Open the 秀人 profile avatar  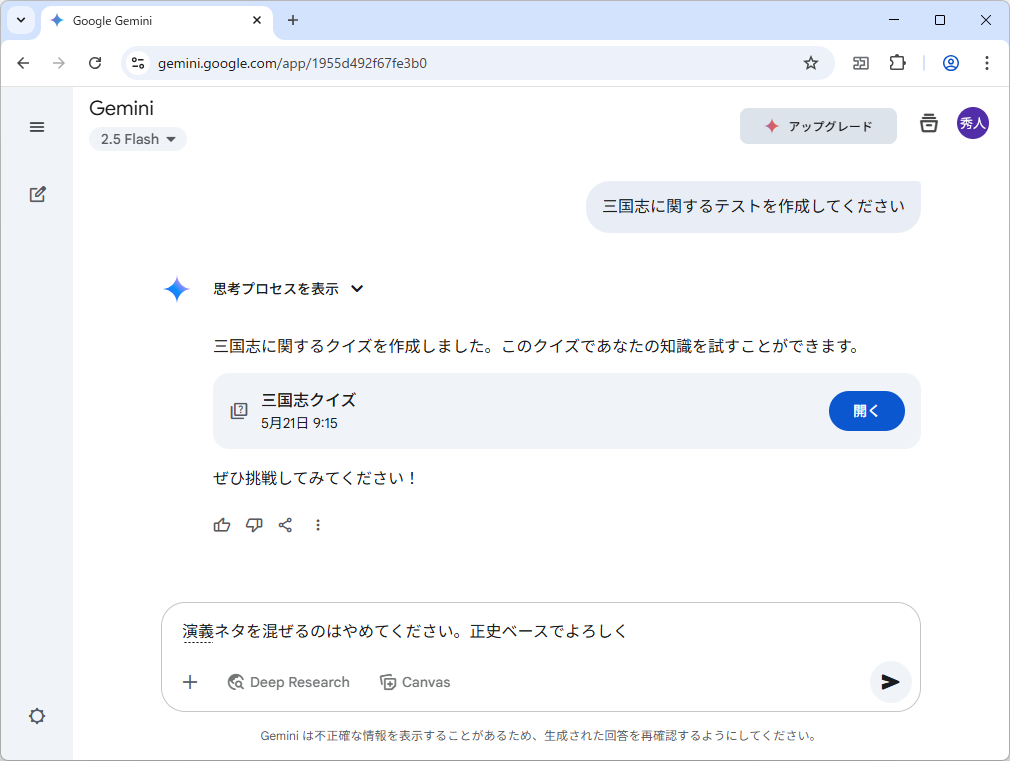973,123
